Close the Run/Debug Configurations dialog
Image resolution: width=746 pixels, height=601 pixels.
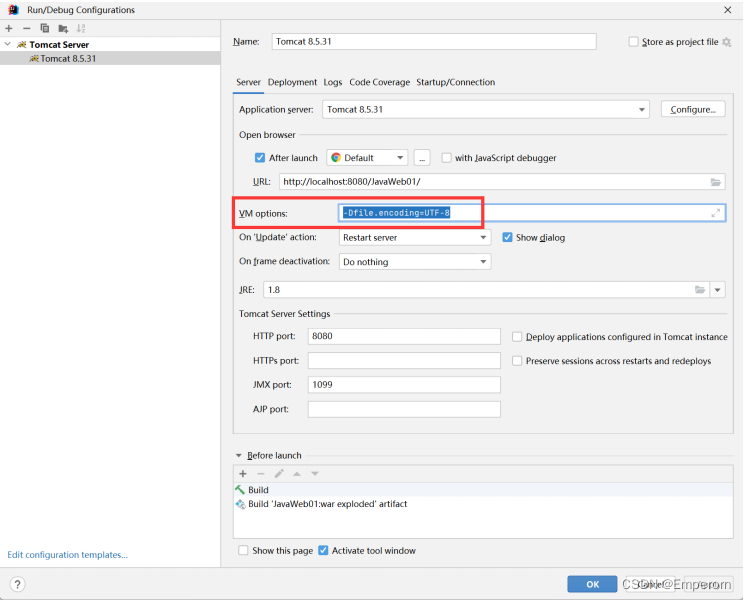pos(727,10)
